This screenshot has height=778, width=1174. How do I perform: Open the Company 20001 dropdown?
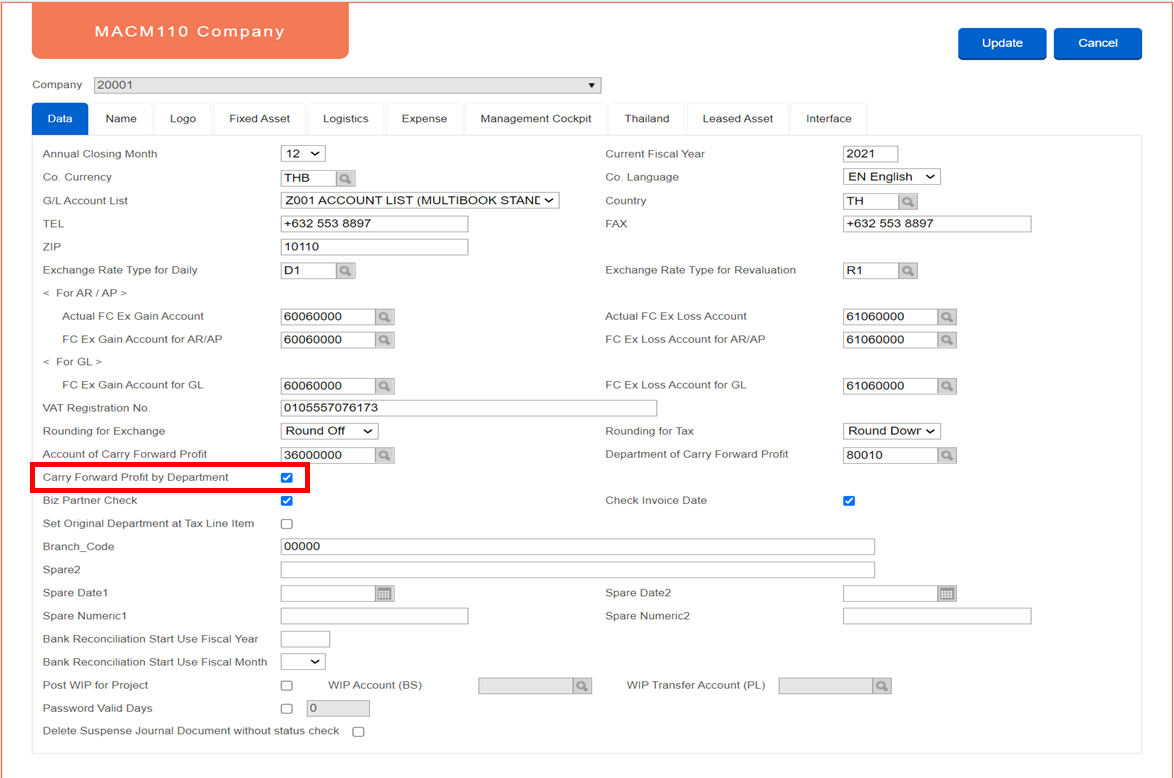pos(347,85)
